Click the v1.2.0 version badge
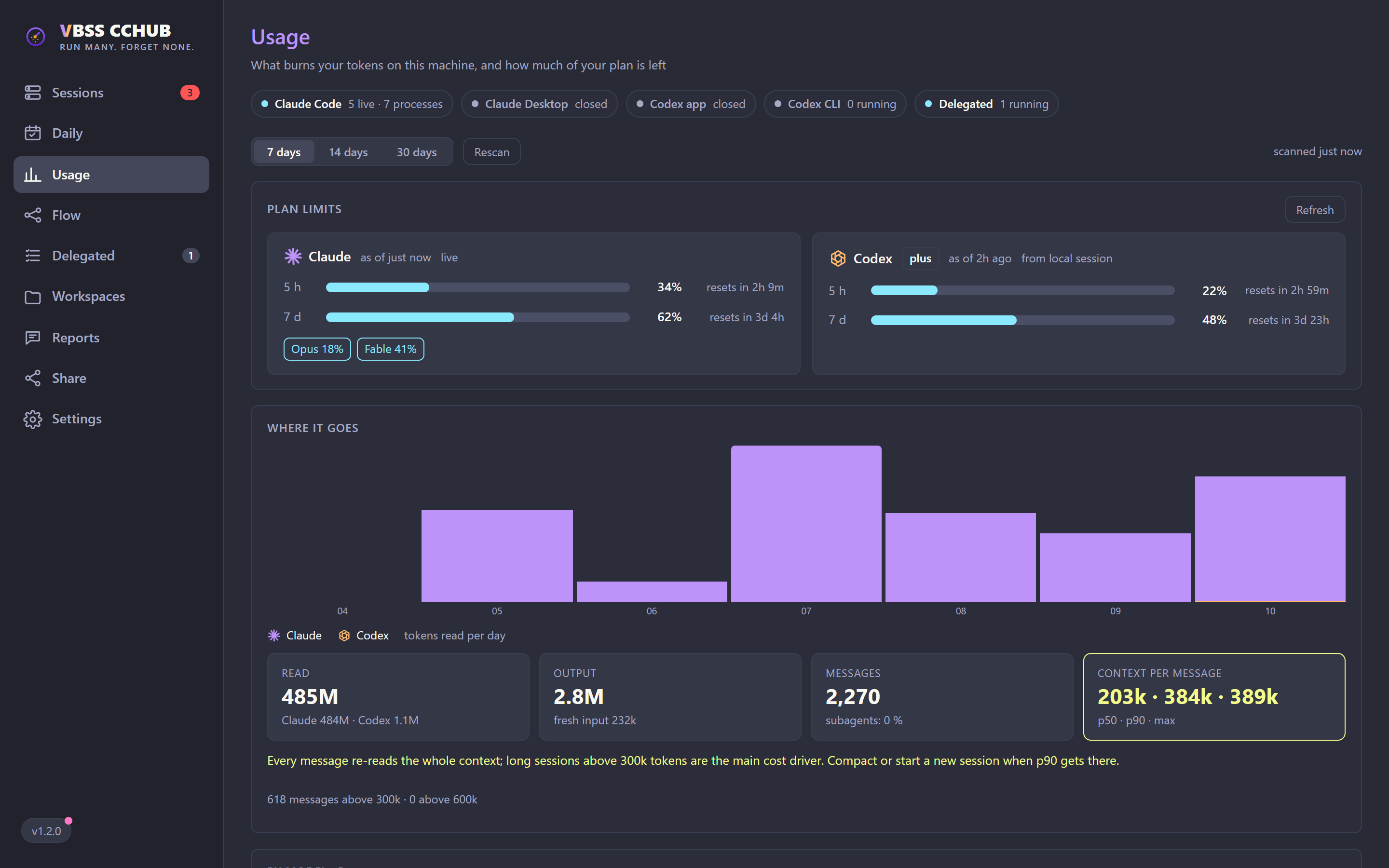 (x=46, y=831)
